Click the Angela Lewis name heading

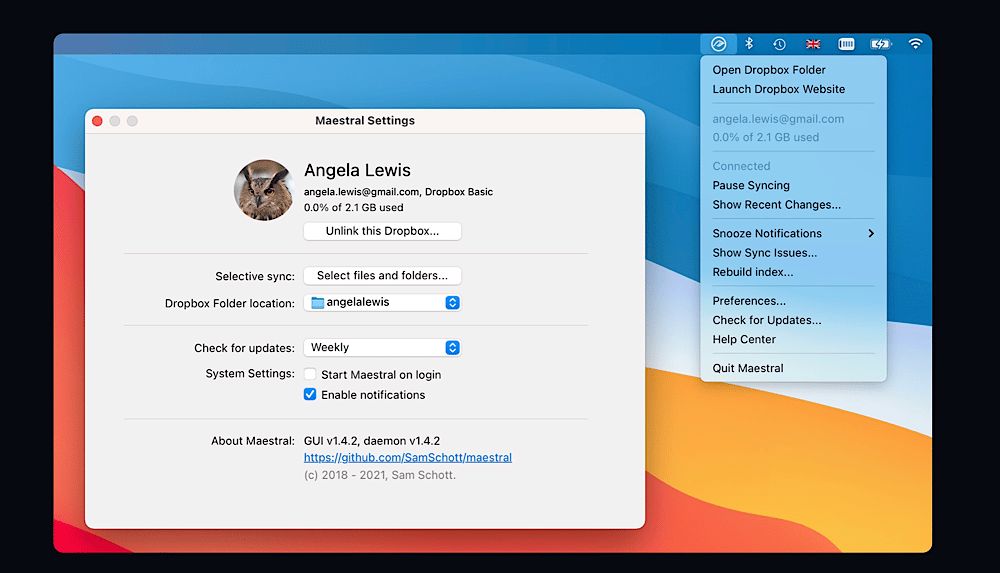(357, 170)
